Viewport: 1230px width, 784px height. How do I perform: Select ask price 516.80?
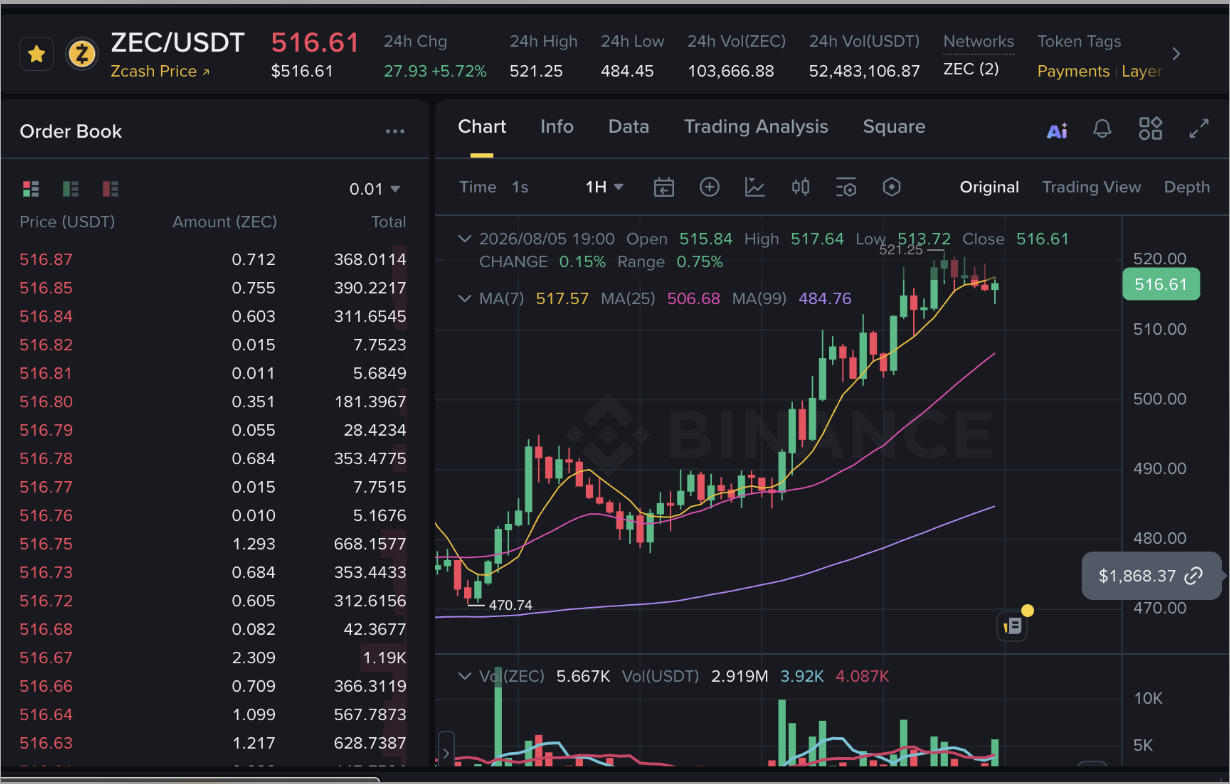(x=46, y=402)
